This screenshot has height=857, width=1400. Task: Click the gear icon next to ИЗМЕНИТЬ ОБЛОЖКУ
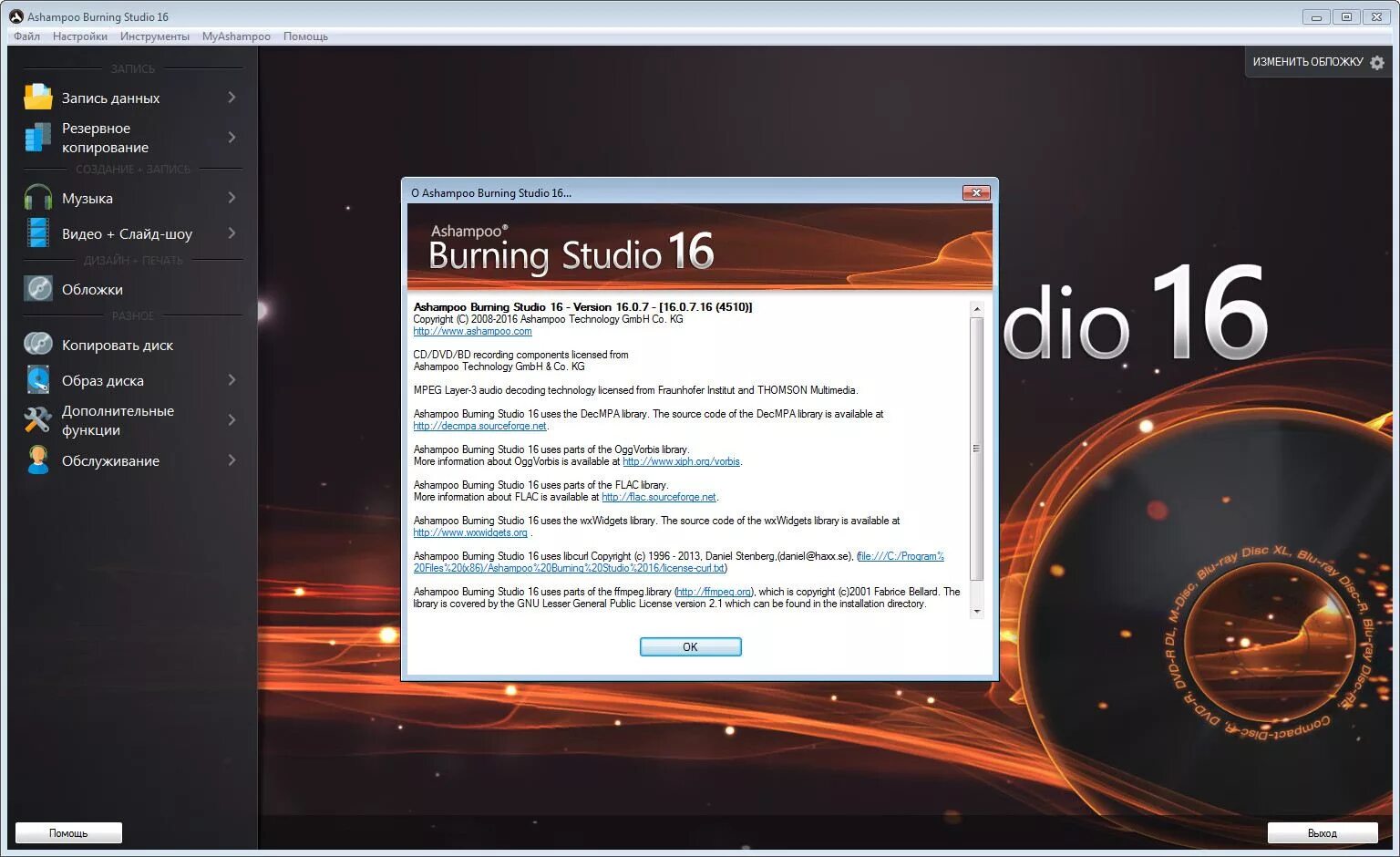1377,62
